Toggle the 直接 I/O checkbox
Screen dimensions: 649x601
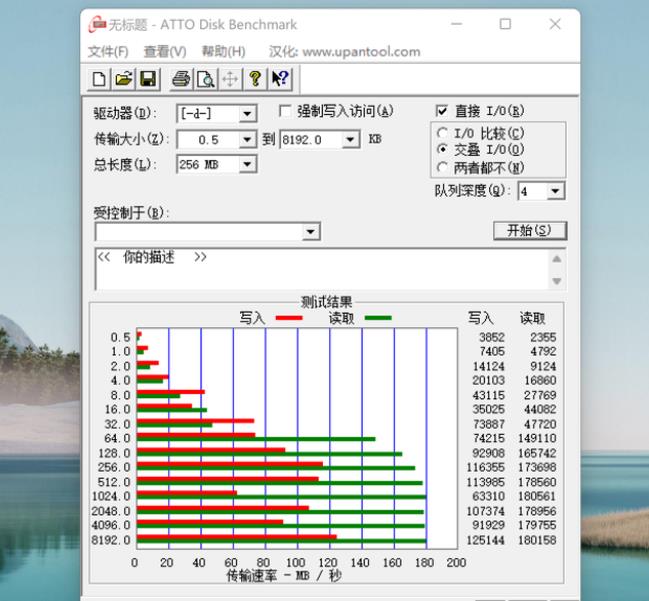tap(442, 112)
